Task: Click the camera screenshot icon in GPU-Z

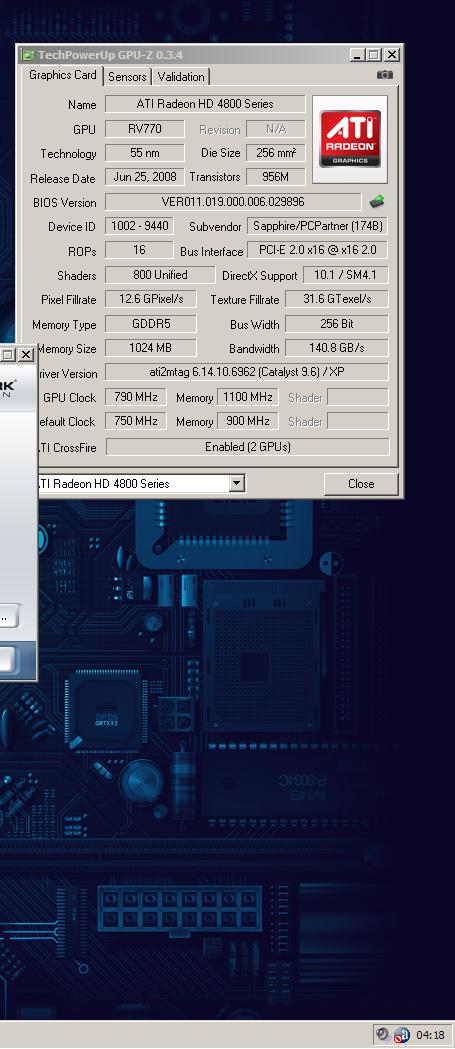Action: point(385,75)
